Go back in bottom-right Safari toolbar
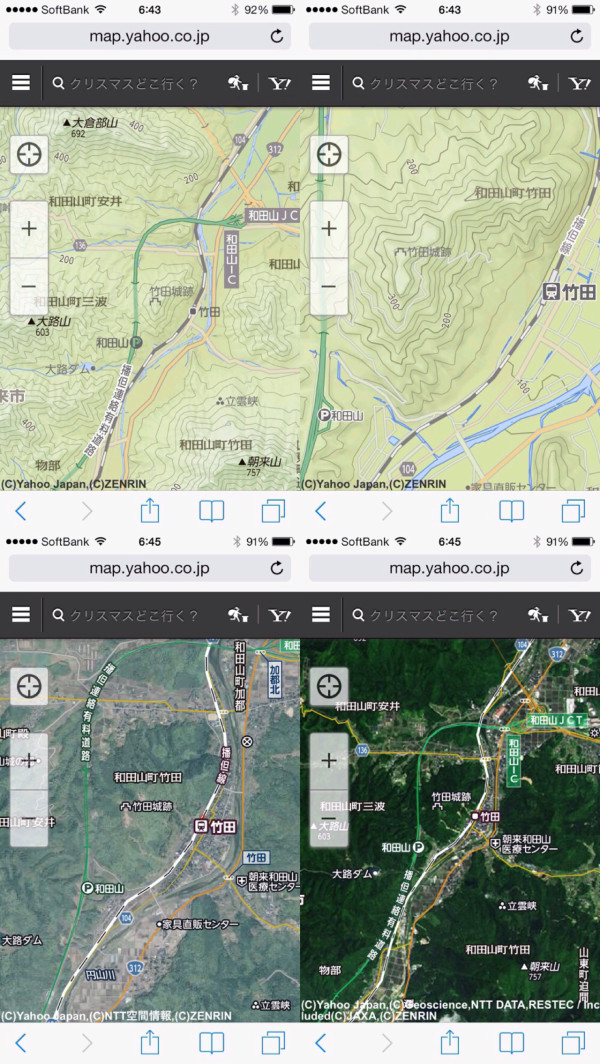The image size is (600, 1064). pos(320,1043)
